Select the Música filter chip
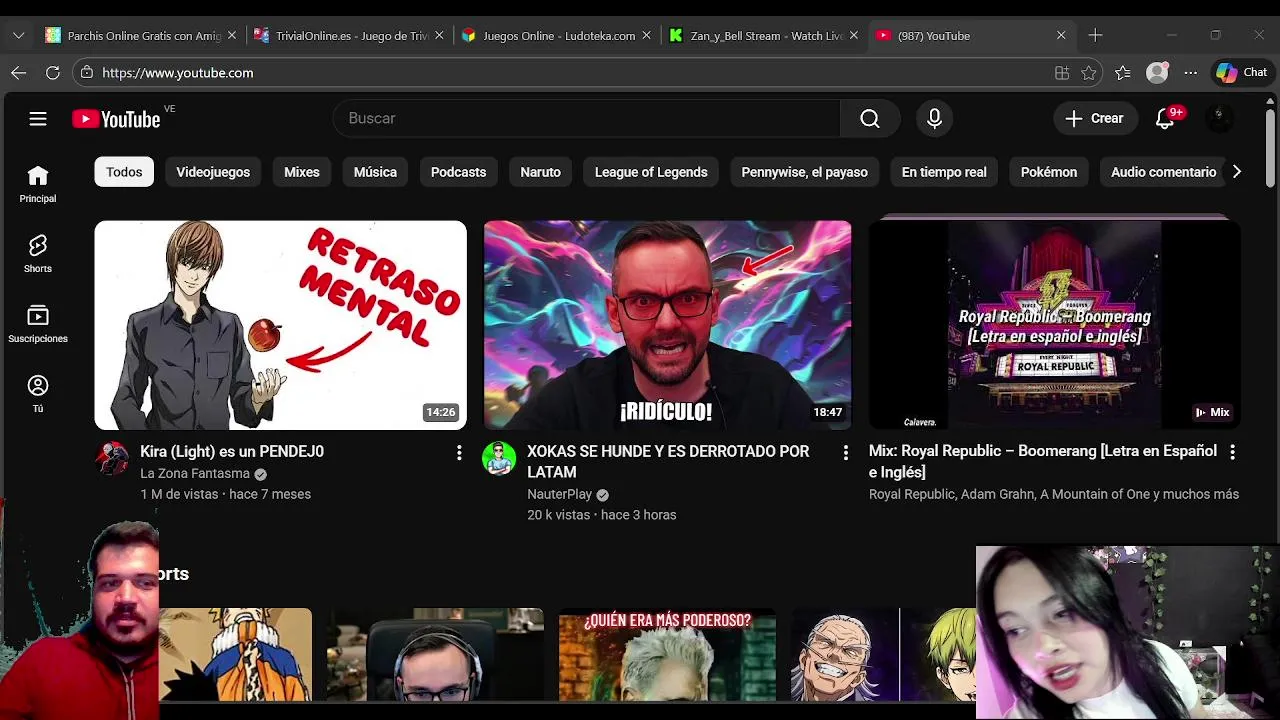Image resolution: width=1280 pixels, height=720 pixels. click(375, 172)
